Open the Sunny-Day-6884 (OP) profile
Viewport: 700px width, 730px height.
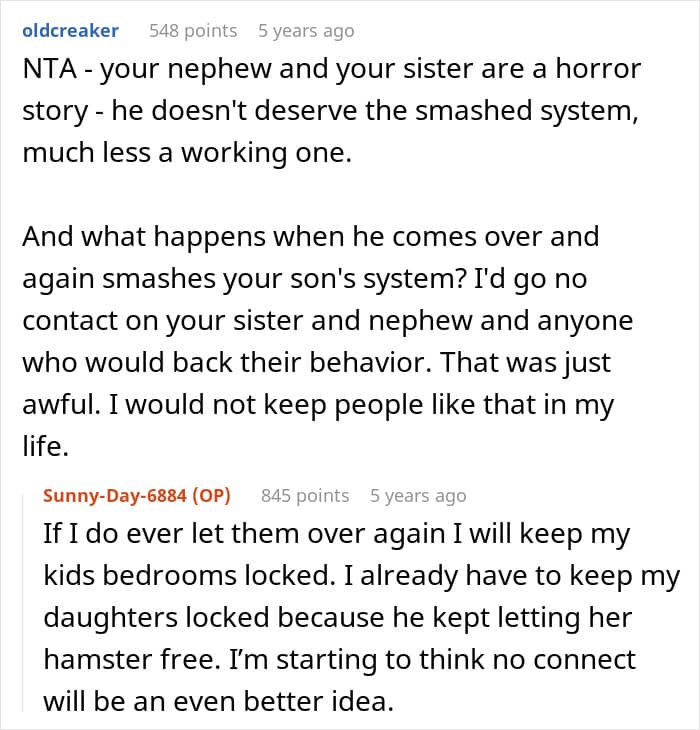(x=138, y=495)
